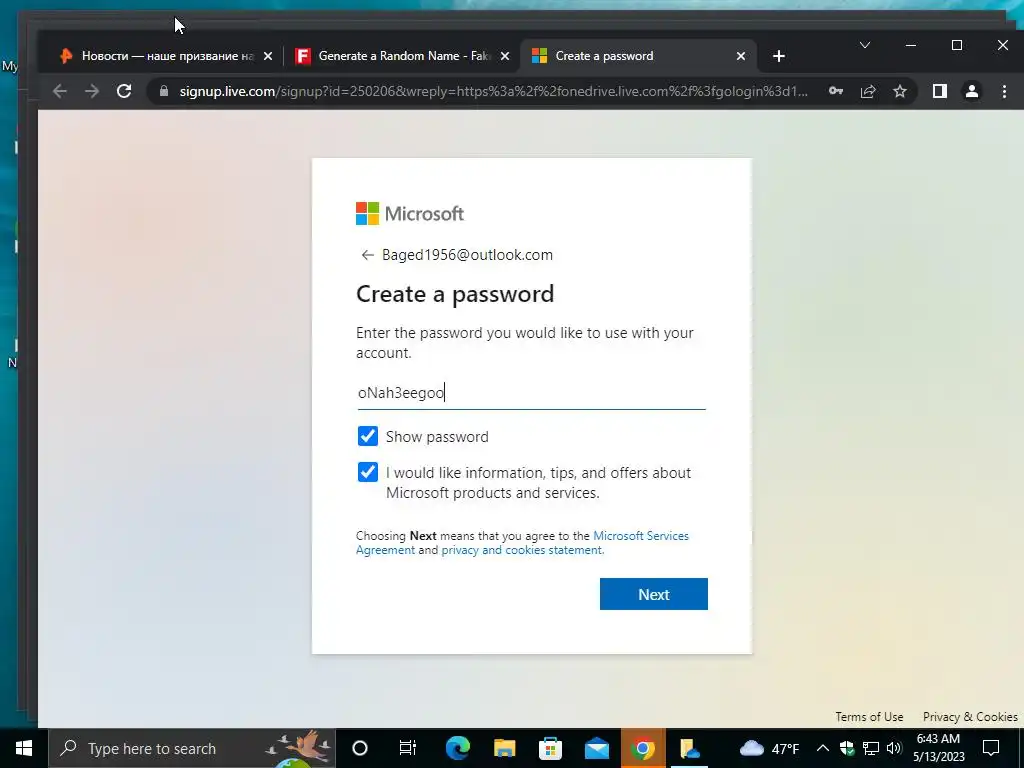Open the 47°F weather widget

[x=769, y=748]
